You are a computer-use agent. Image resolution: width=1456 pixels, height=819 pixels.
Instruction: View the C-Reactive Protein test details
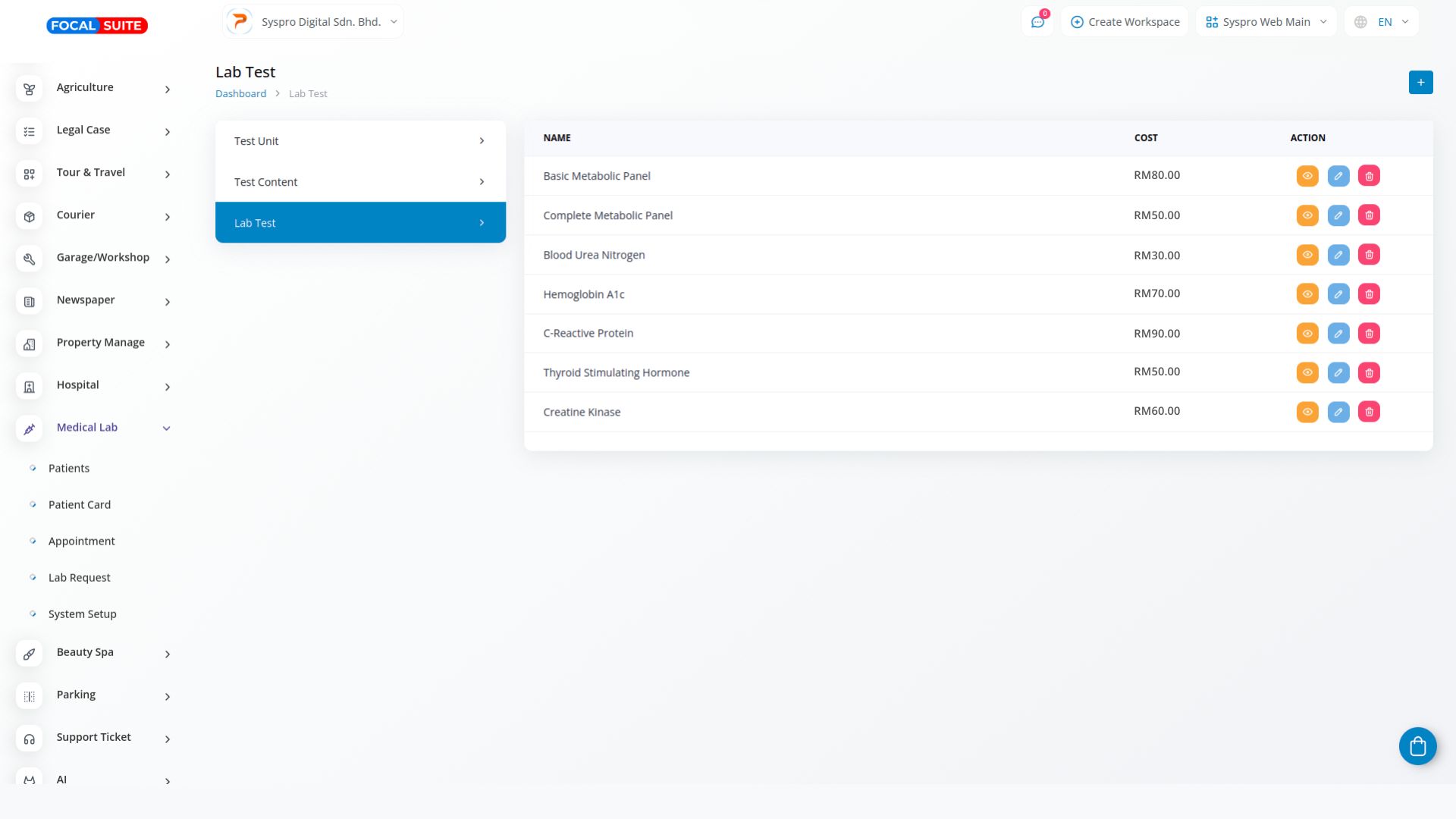(1307, 334)
